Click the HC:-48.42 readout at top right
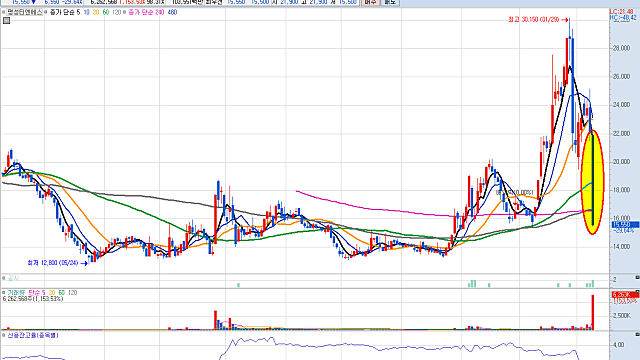Viewport: 640px width, 360px height. pos(623,18)
